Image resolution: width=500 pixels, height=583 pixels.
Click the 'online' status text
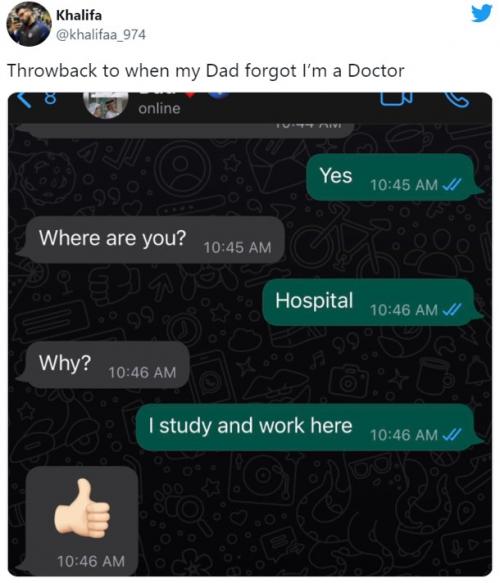click(159, 109)
